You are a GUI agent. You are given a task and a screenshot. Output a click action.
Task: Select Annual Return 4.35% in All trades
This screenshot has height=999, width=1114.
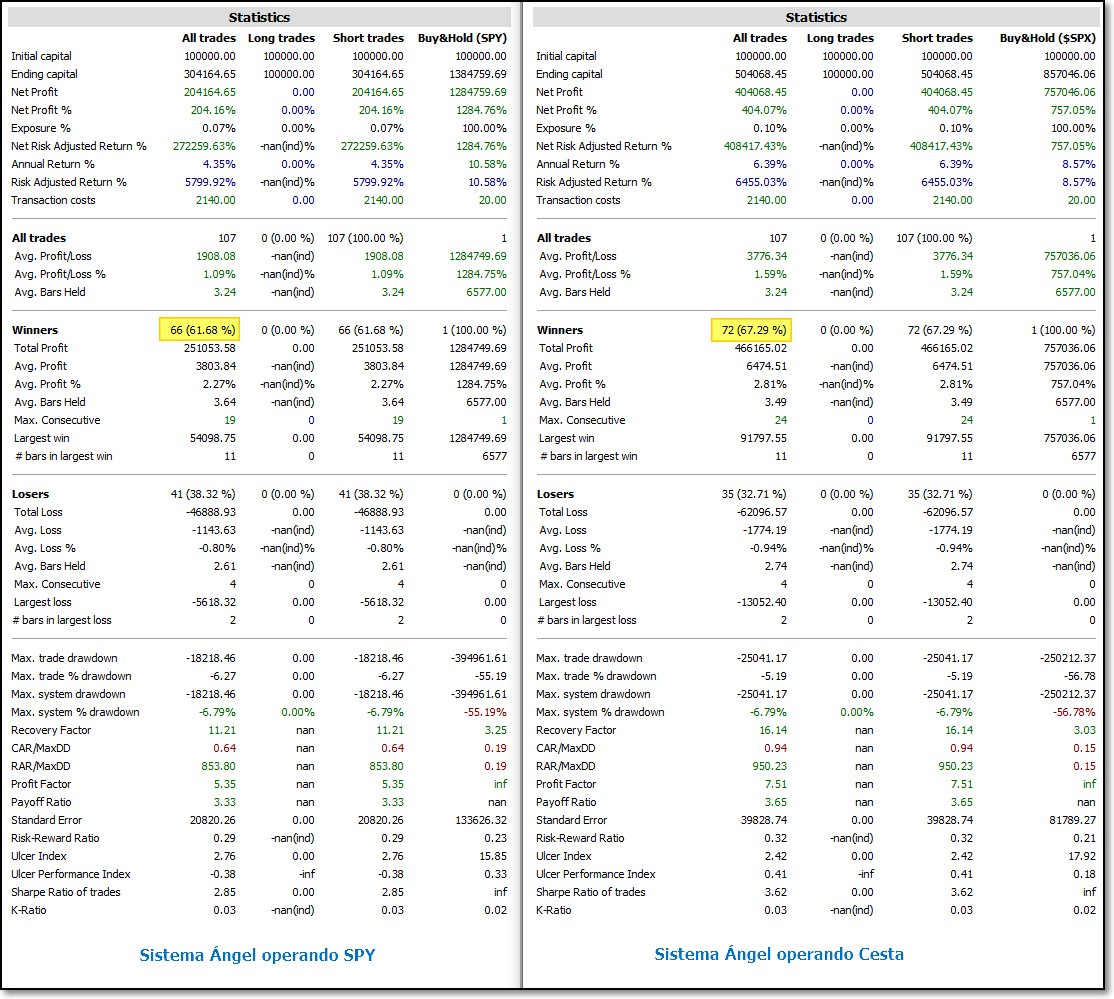(x=219, y=164)
